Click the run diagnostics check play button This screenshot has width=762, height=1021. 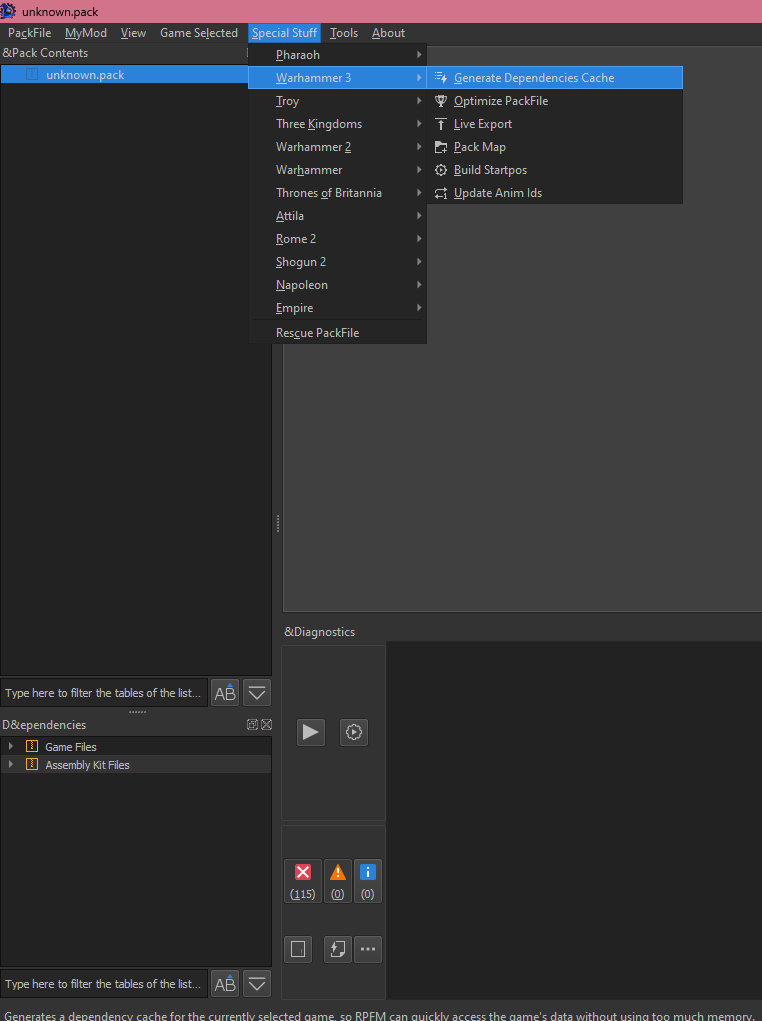click(x=311, y=732)
